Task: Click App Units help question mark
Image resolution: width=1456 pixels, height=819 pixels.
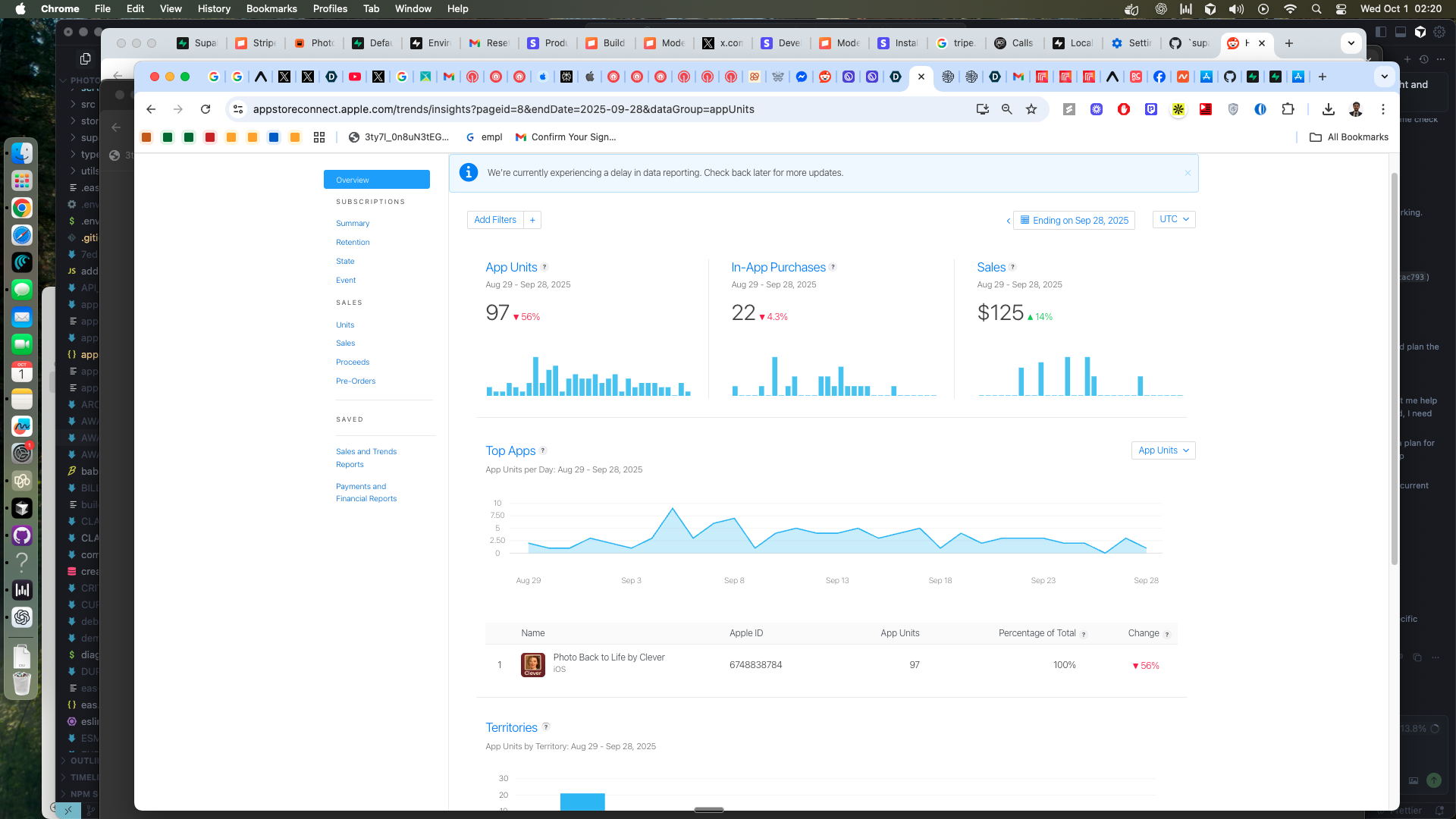Action: [x=544, y=267]
